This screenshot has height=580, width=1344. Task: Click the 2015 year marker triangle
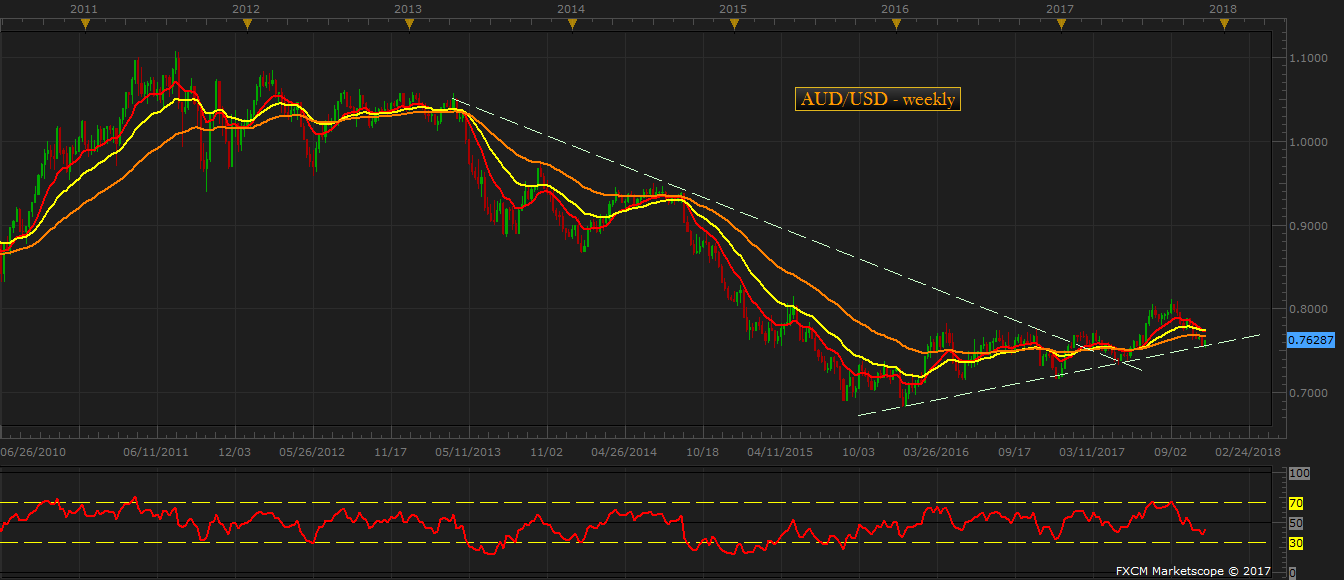[733, 25]
